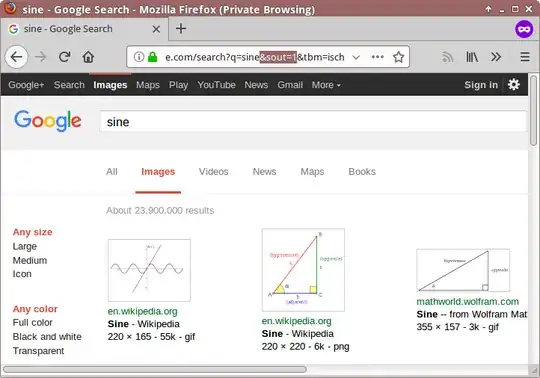Viewport: 540px width, 378px height.
Task: Click the URL address bar text
Action: 255,57
